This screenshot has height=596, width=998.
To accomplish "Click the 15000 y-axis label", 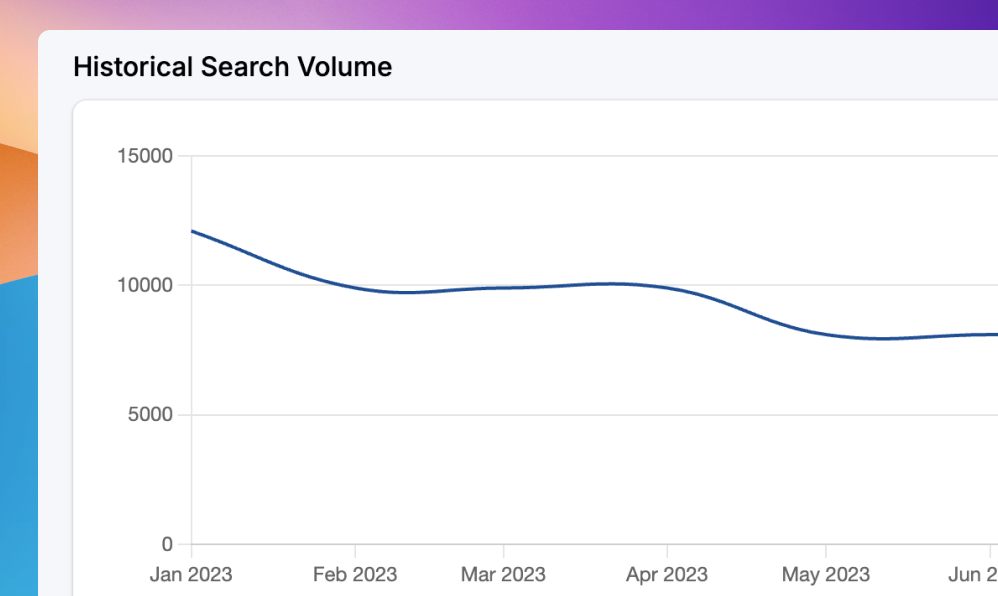I will coord(145,156).
